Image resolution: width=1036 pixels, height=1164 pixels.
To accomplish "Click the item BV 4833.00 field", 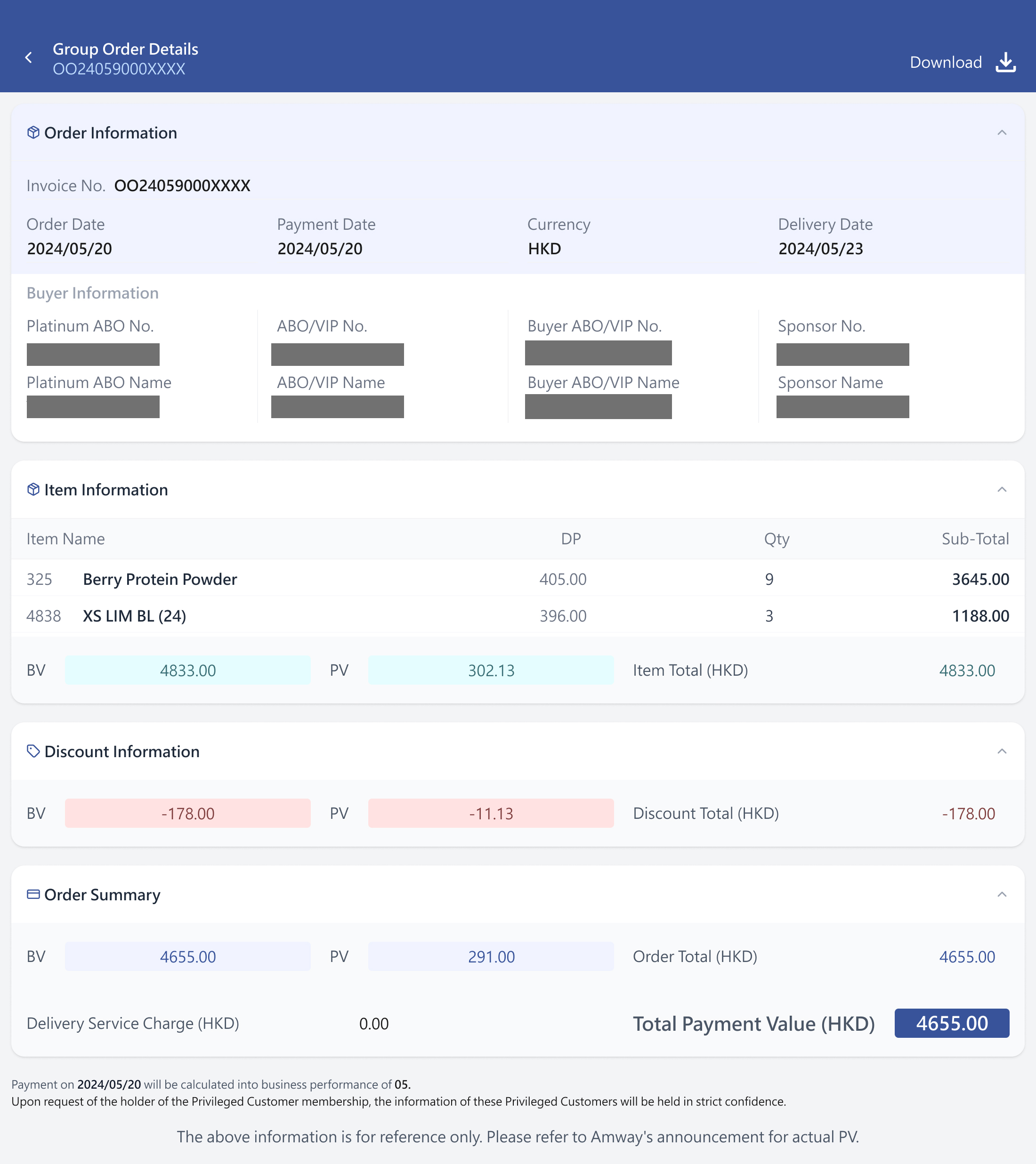I will pyautogui.click(x=187, y=670).
